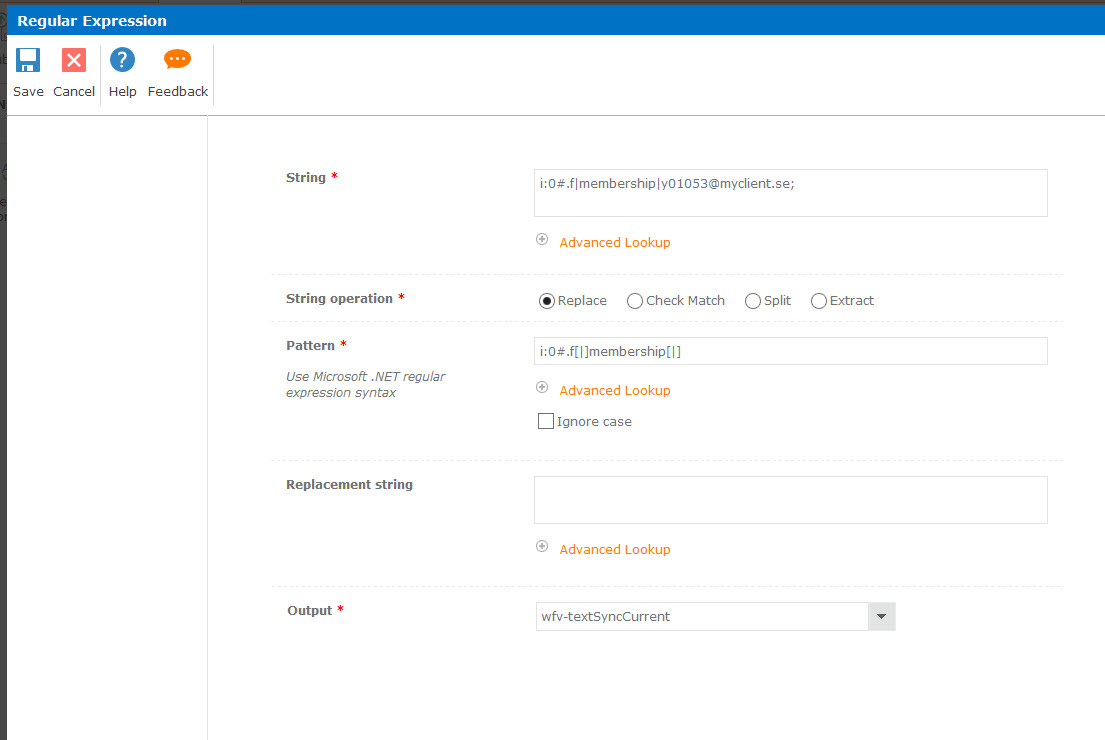Open the Output variable dropdown arrow
The image size is (1105, 740).
tap(881, 617)
